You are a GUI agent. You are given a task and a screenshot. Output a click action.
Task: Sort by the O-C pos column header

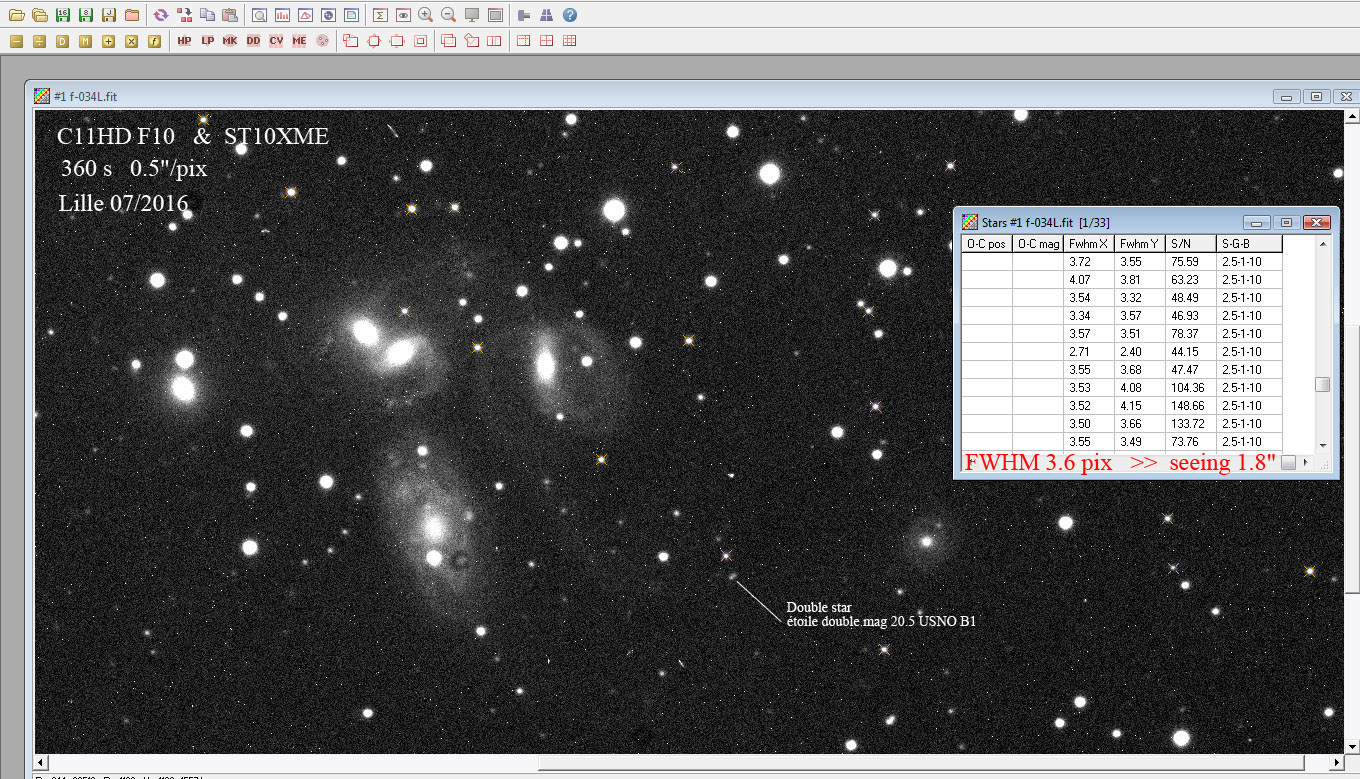[x=987, y=244]
